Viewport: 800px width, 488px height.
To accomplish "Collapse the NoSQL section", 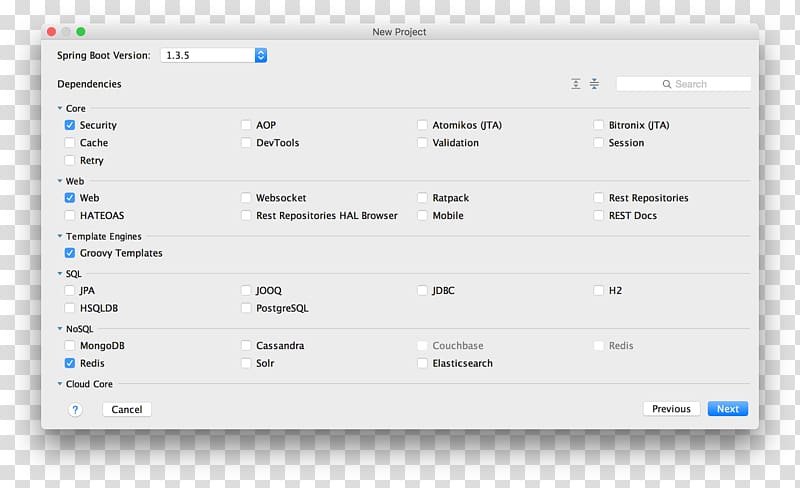I will [x=60, y=329].
